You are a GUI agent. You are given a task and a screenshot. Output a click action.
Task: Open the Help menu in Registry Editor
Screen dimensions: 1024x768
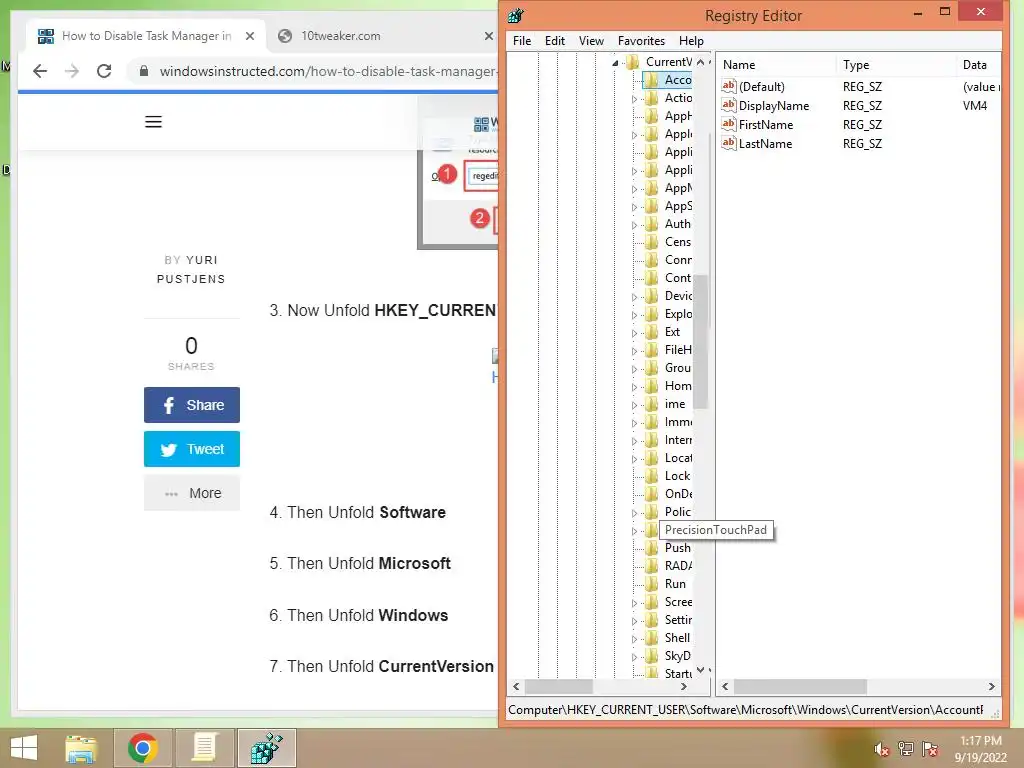tap(691, 40)
